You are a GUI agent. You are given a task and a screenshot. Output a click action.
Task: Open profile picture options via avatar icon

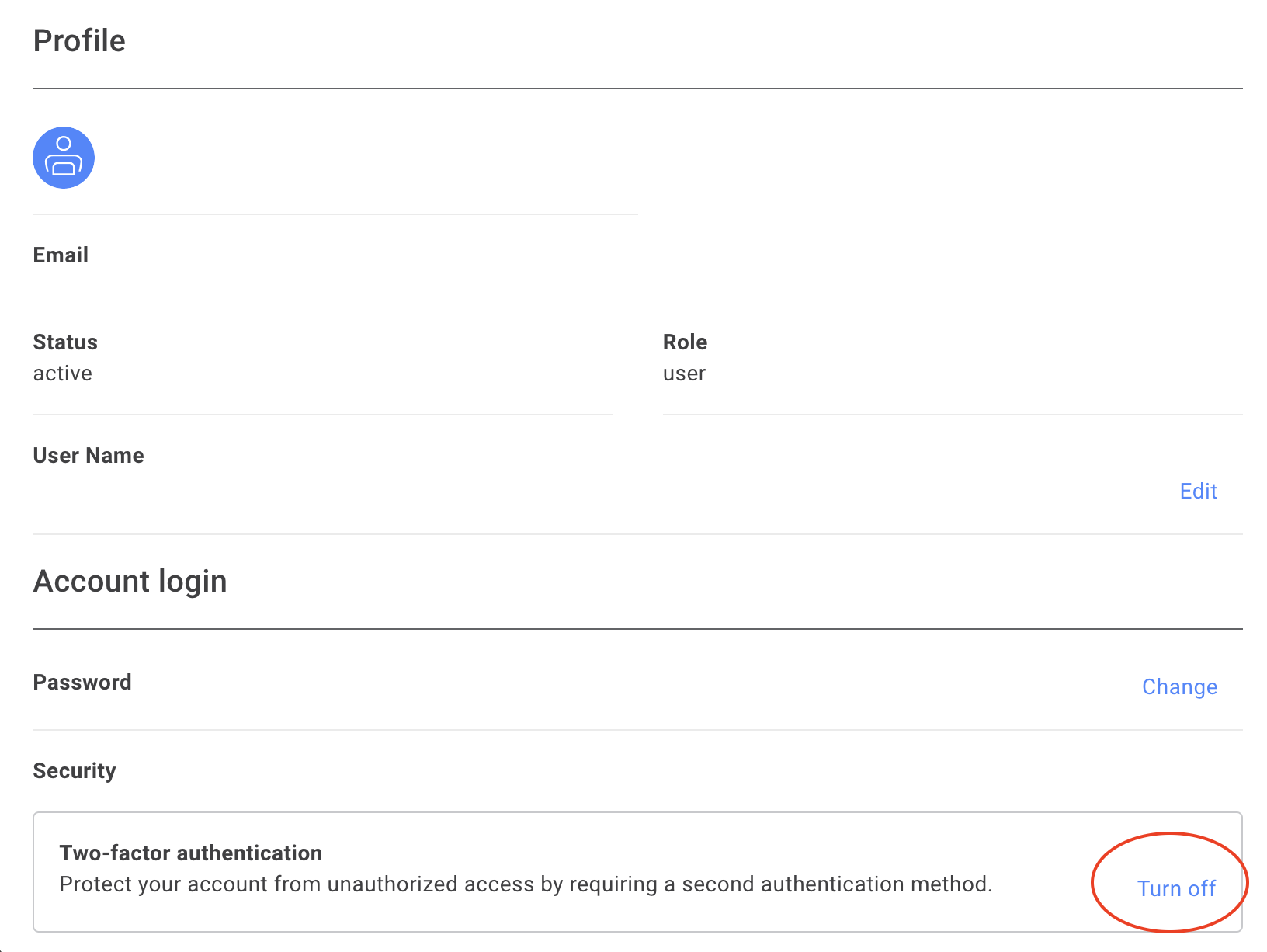[x=63, y=157]
